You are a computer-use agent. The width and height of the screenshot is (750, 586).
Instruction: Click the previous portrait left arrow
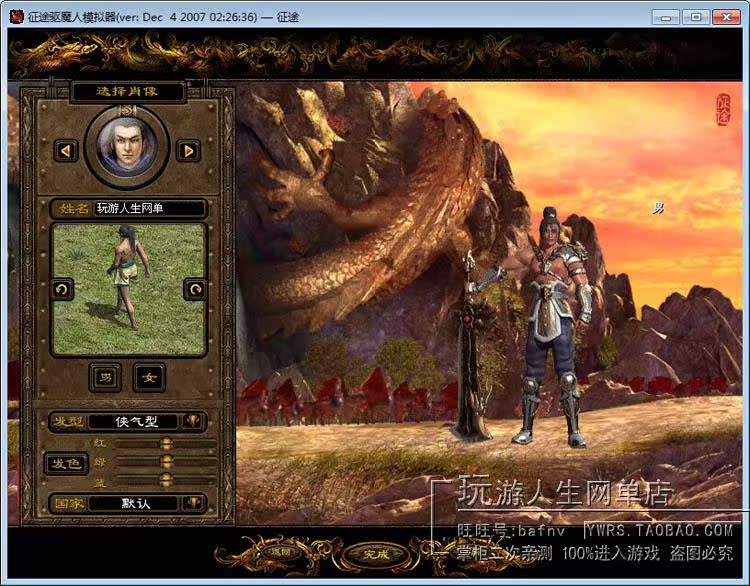tap(66, 150)
